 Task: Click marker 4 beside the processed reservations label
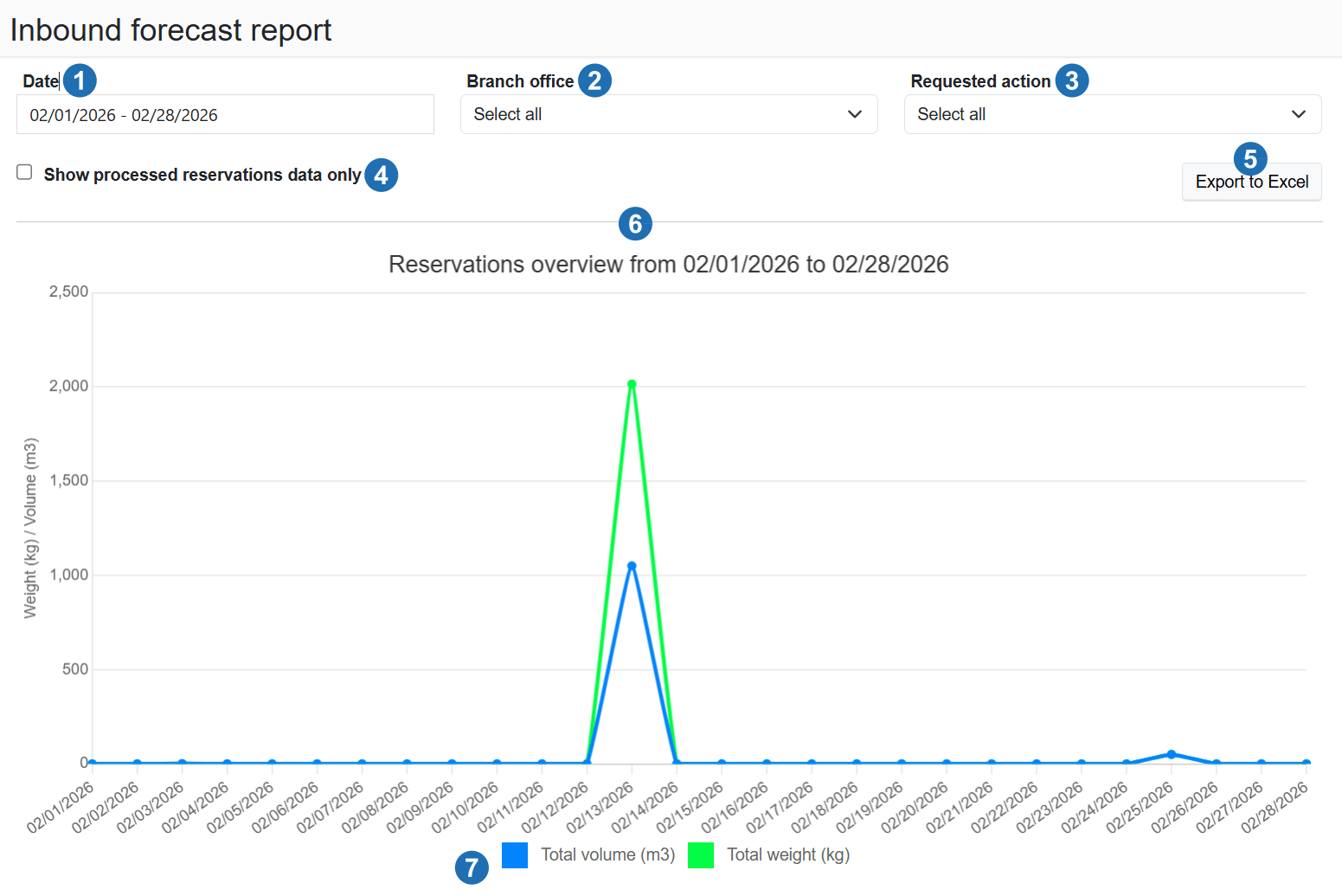(381, 175)
